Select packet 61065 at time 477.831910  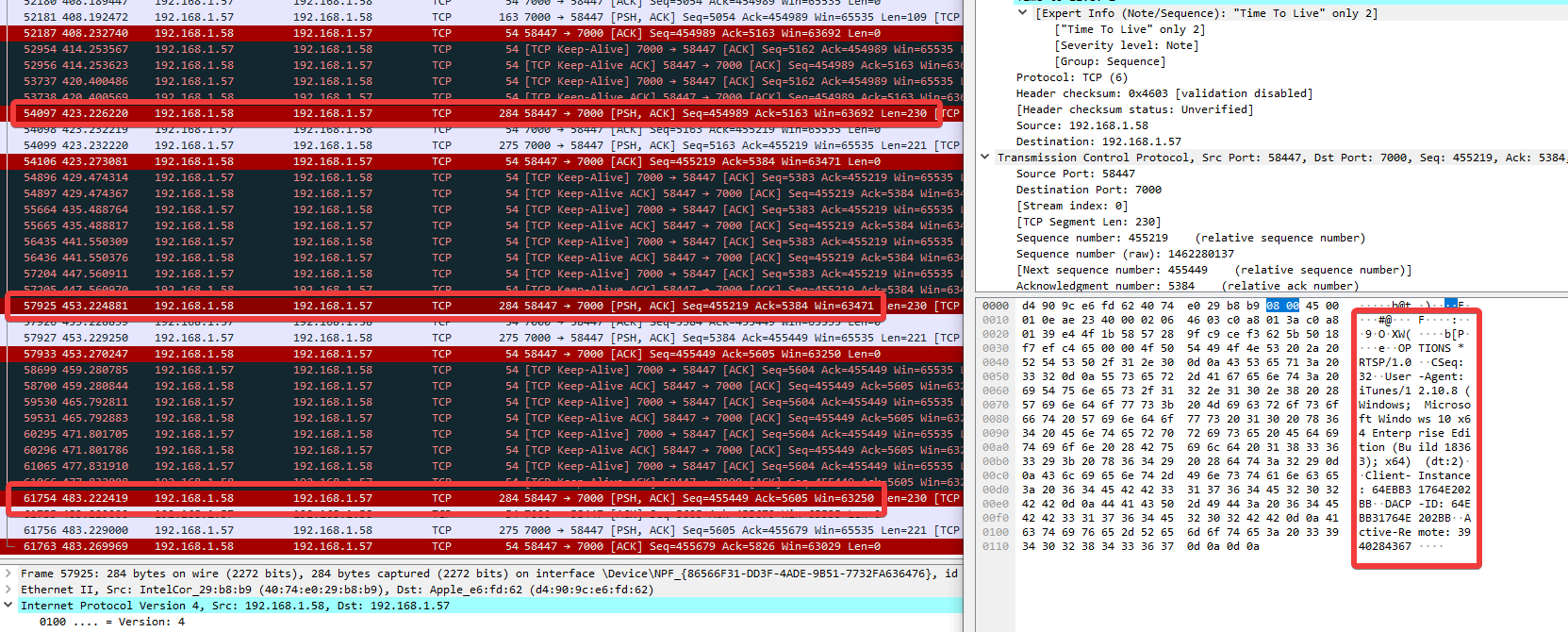tap(482, 466)
